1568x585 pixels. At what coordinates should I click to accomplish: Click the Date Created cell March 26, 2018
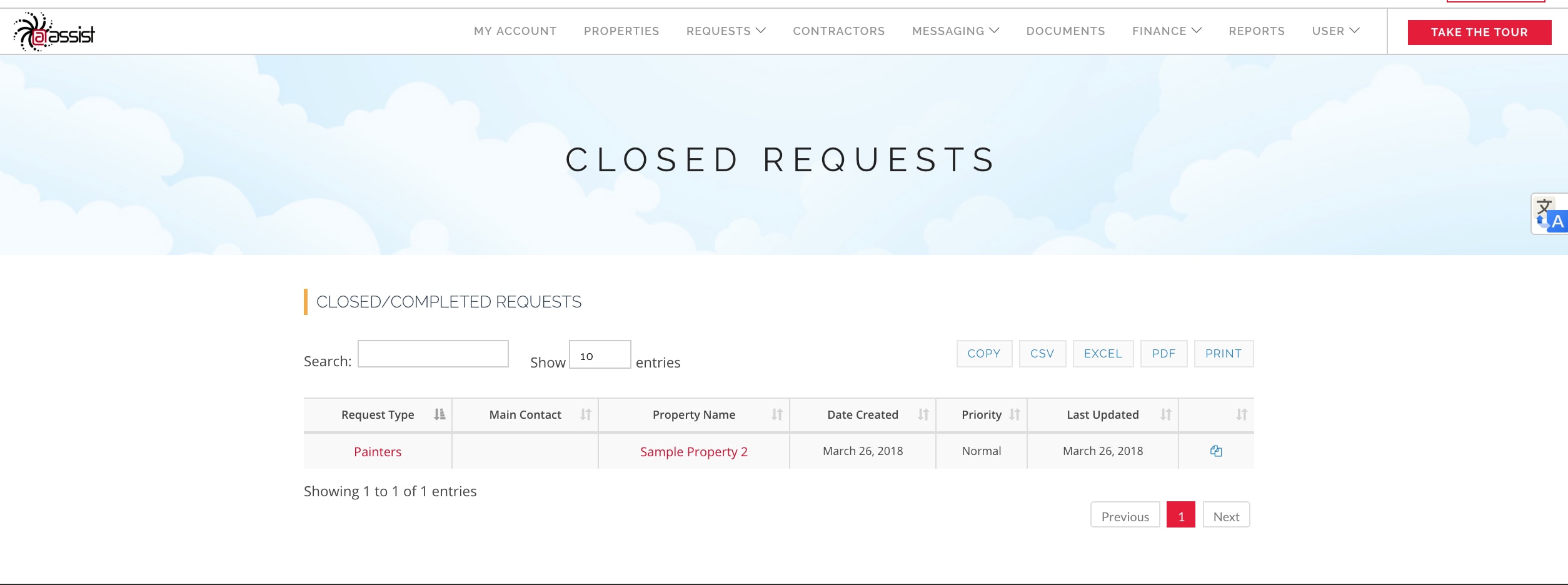click(863, 451)
